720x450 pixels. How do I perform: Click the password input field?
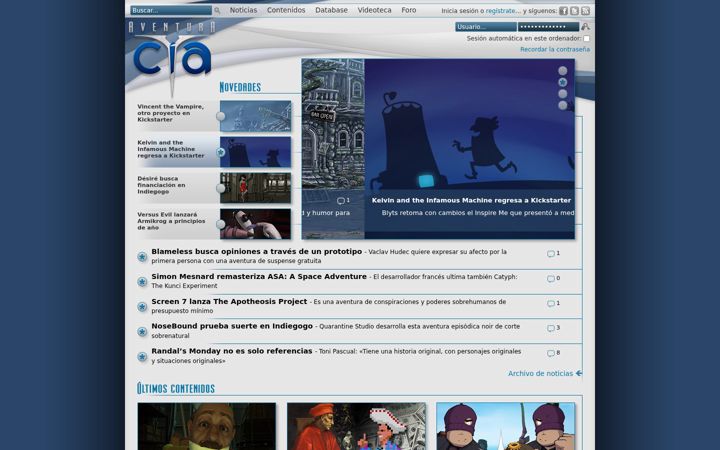coord(548,27)
